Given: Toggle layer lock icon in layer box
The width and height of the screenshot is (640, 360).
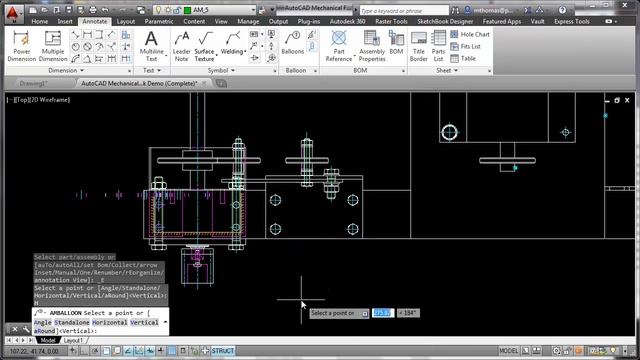Looking at the screenshot, I should point(177,10).
